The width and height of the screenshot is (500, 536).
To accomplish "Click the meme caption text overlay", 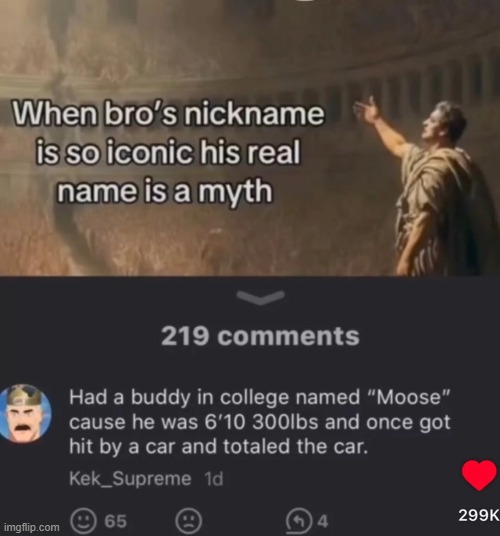I will click(168, 152).
